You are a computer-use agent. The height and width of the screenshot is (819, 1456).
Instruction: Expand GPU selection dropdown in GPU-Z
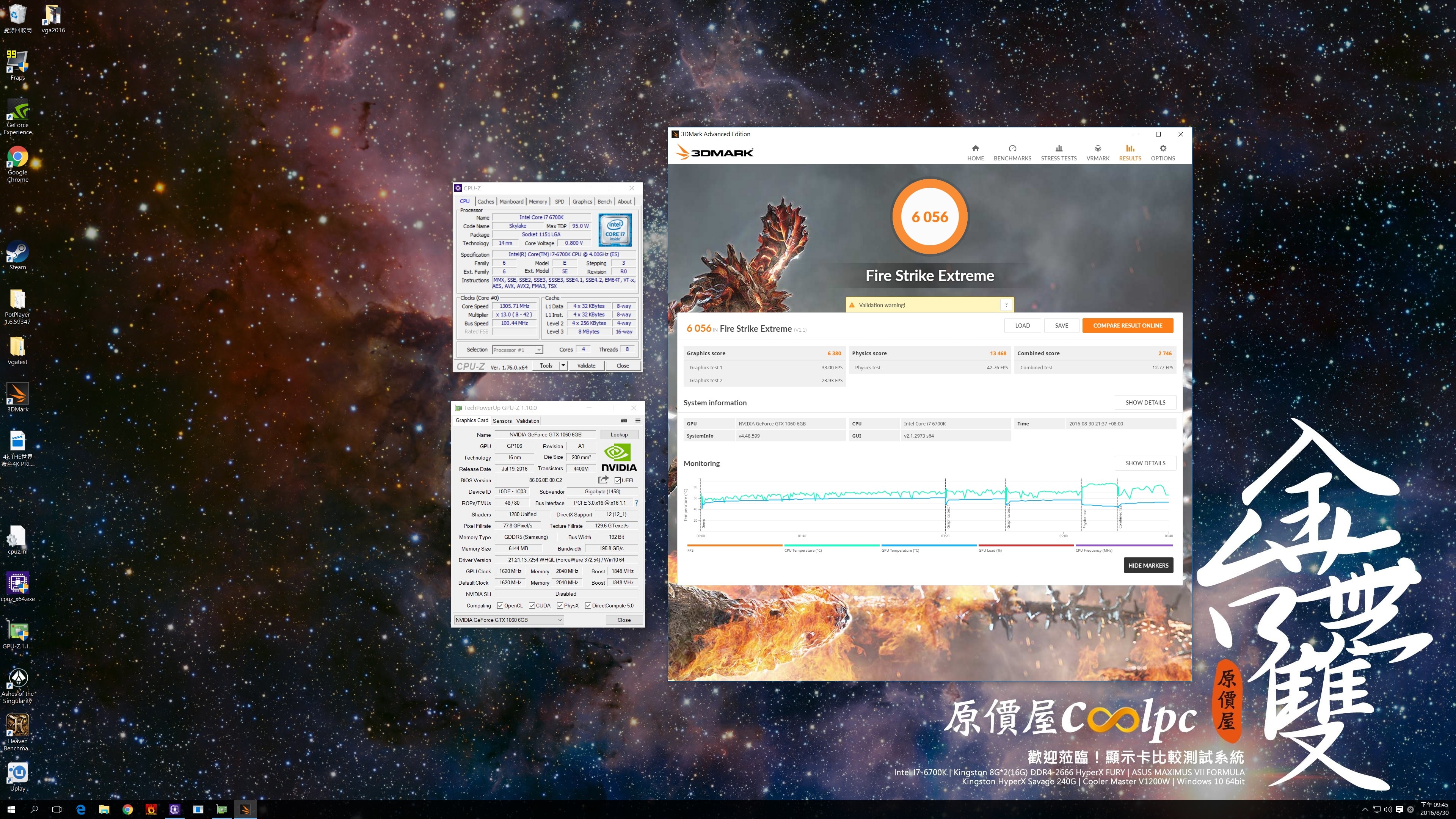[x=509, y=620]
